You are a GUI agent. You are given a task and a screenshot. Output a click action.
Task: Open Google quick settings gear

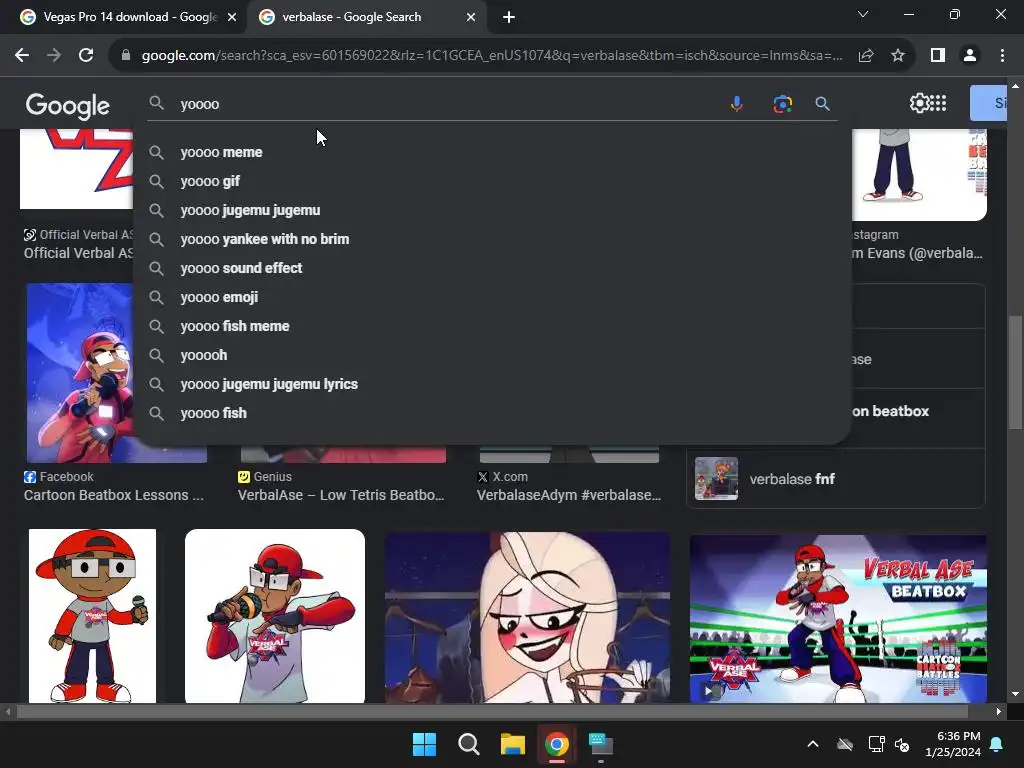[919, 103]
